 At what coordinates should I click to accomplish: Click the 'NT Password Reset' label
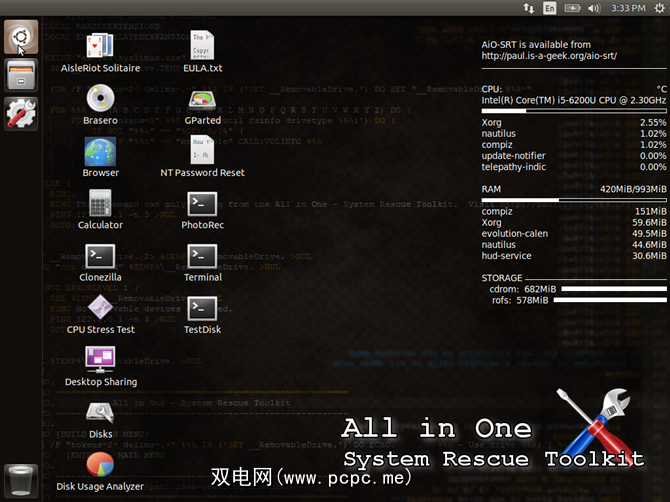coord(203,173)
